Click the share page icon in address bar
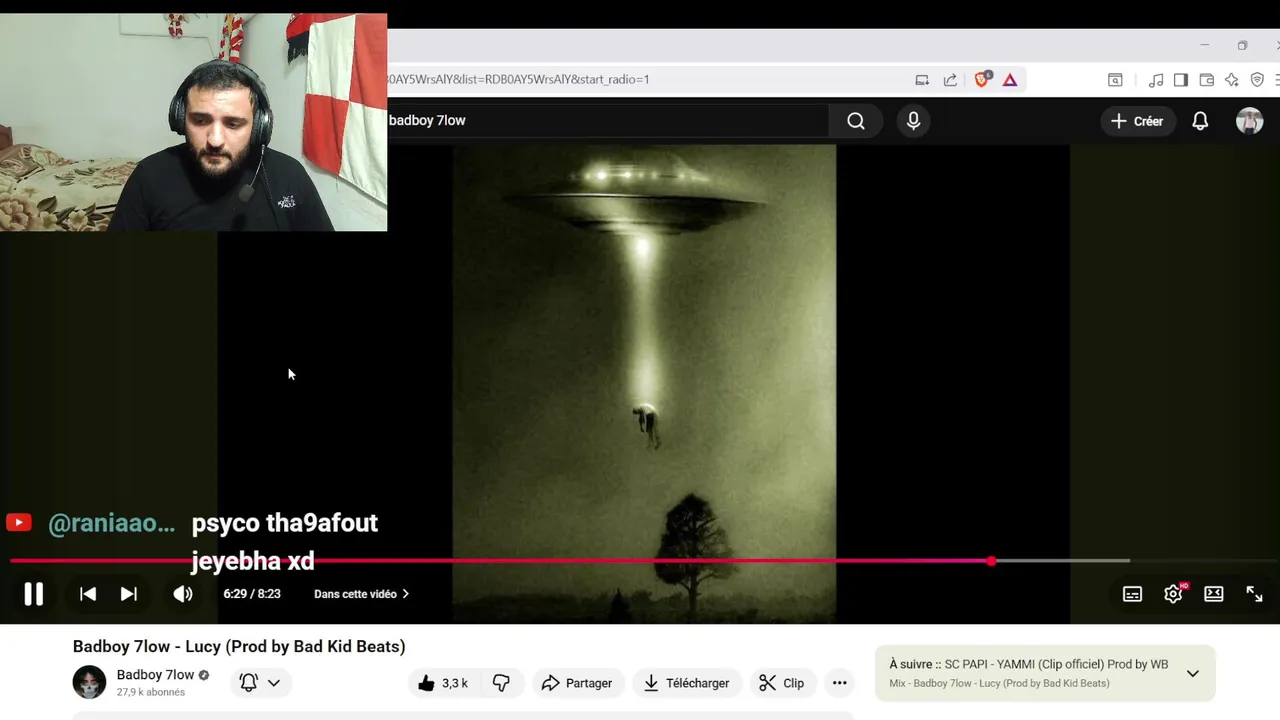1280x720 pixels. click(950, 80)
